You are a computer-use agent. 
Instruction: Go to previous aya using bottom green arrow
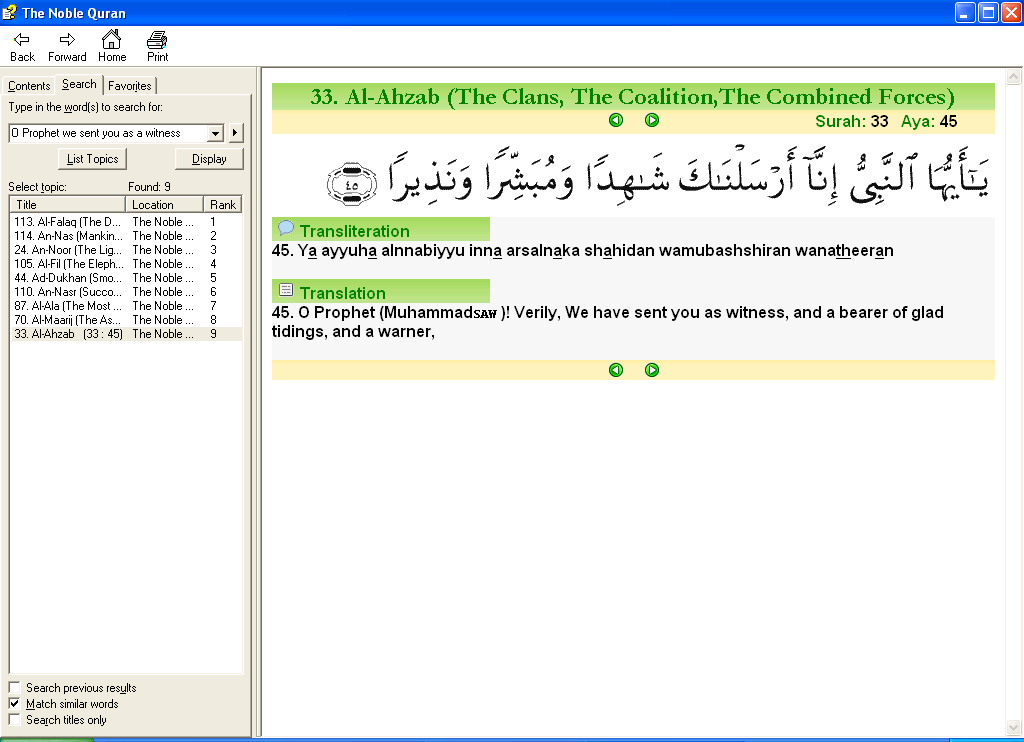pyautogui.click(x=616, y=370)
